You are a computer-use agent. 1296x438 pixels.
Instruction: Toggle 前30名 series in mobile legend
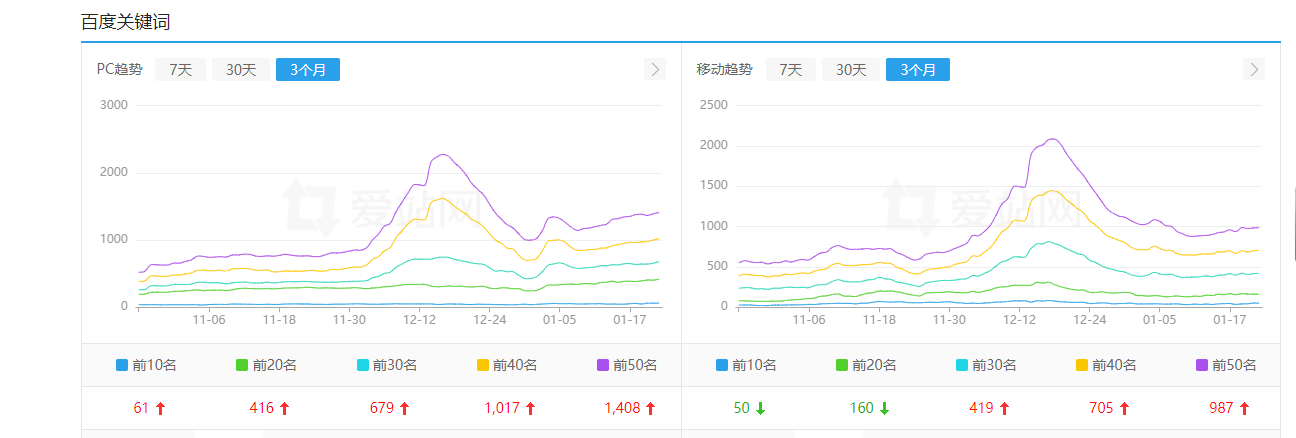coord(986,365)
